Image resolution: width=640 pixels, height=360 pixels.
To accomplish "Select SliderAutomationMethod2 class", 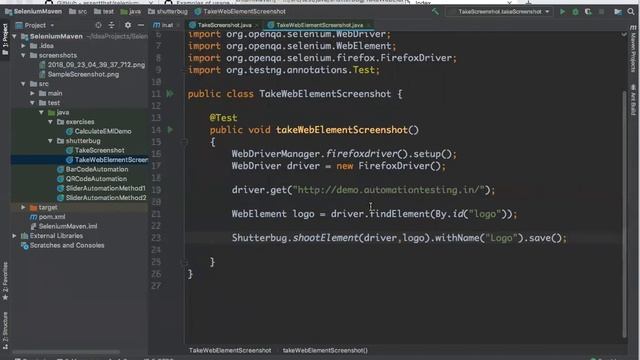I will tap(102, 198).
